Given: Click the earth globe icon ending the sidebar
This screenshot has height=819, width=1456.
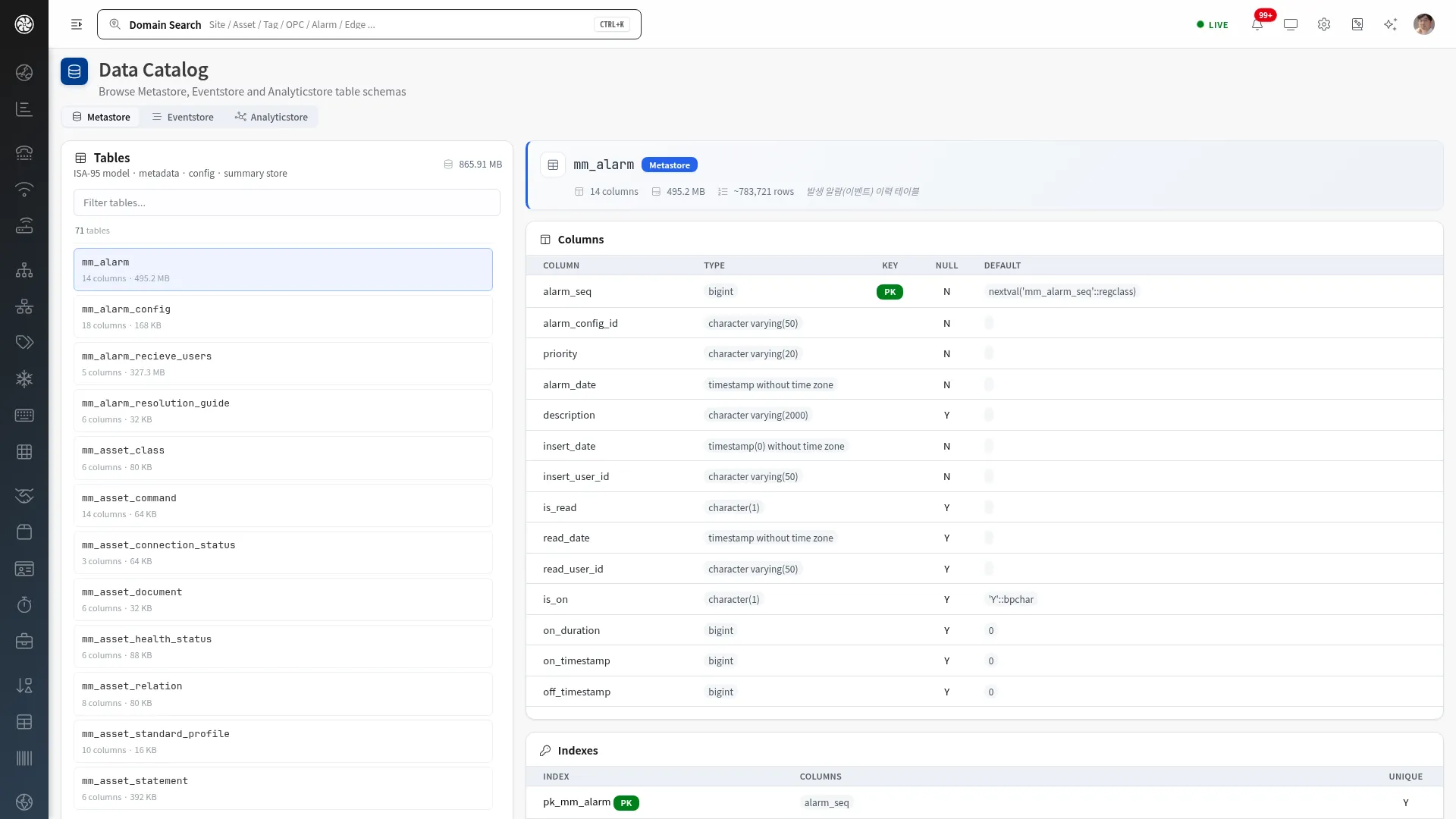Looking at the screenshot, I should coord(24,802).
